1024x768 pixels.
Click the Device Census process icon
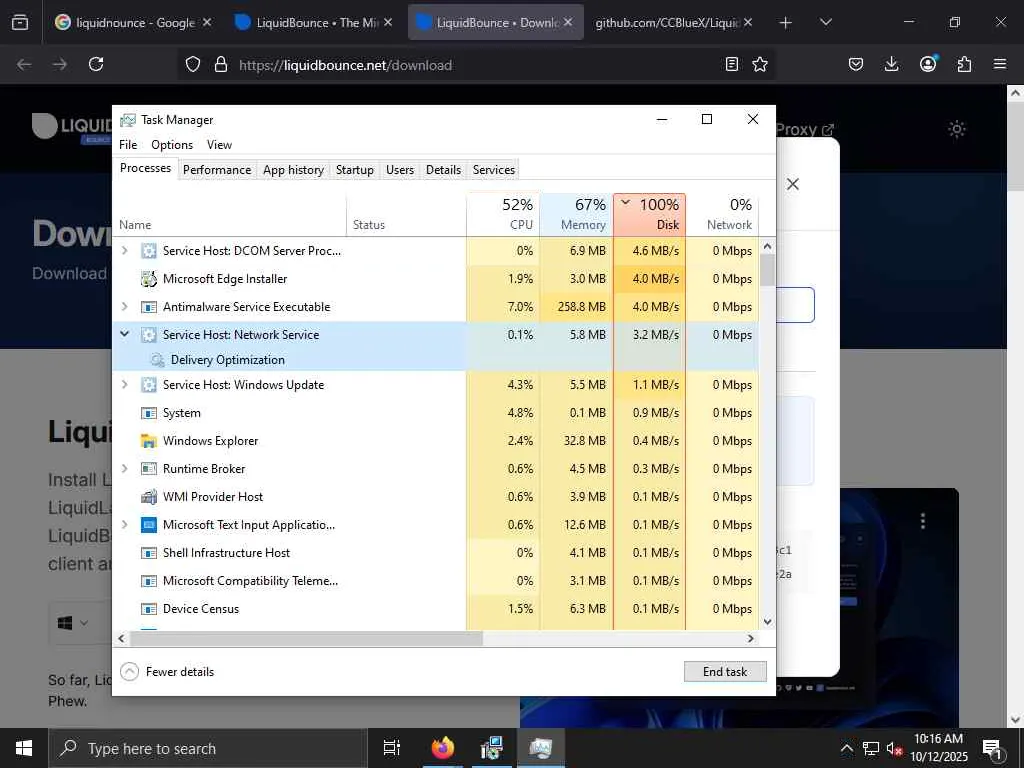click(x=149, y=609)
